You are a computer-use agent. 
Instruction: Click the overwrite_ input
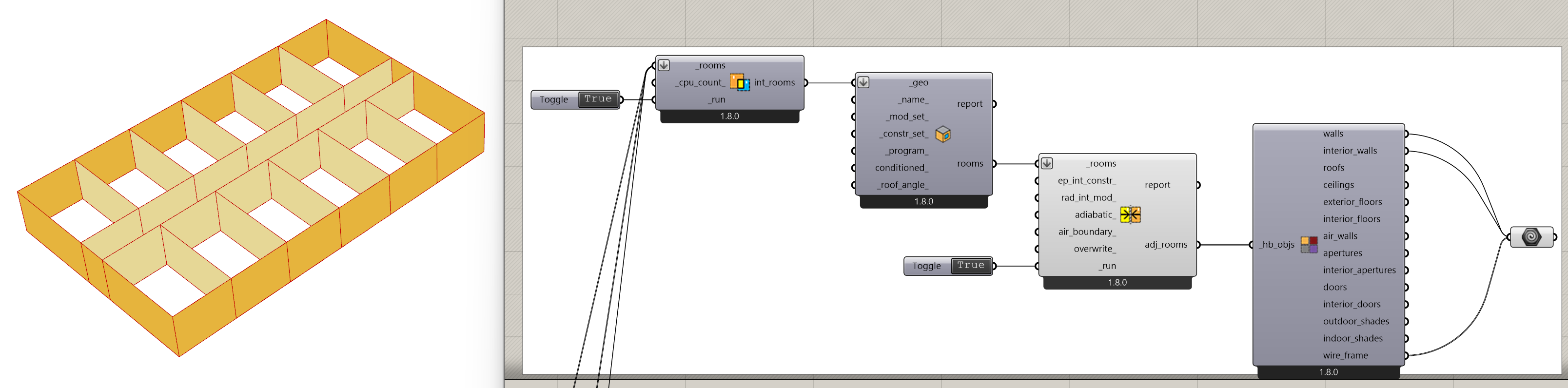coord(1095,248)
